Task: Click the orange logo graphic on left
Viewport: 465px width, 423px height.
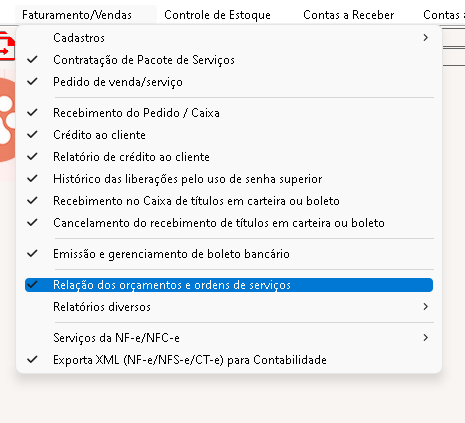Action: [x=8, y=121]
